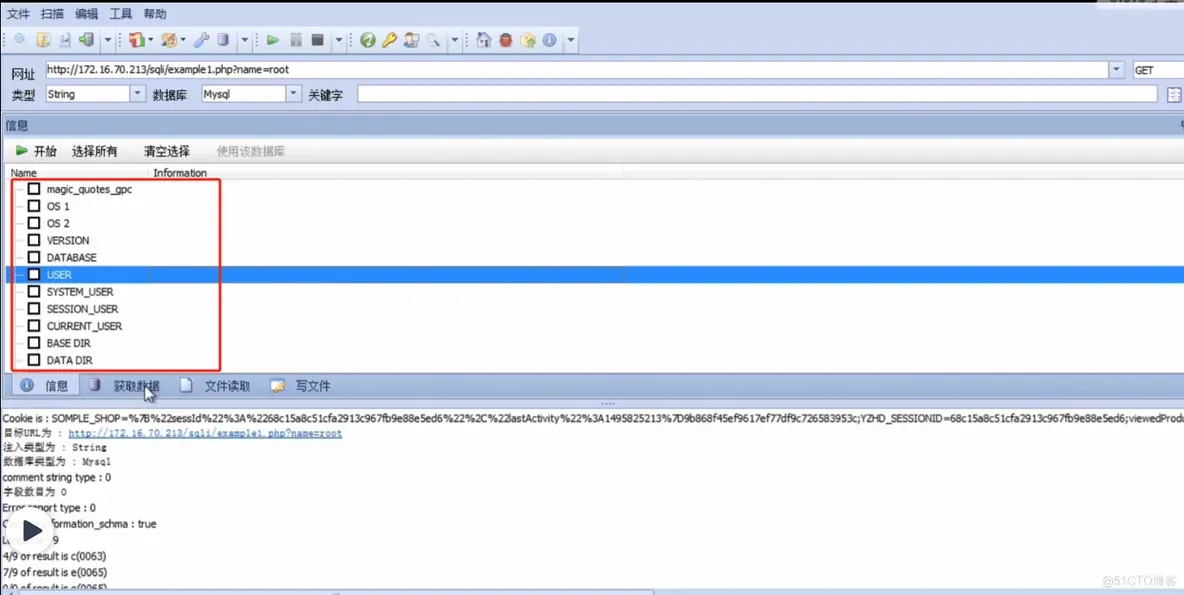1184x595 pixels.
Task: Switch to the 写文件 tab
Action: [301, 386]
